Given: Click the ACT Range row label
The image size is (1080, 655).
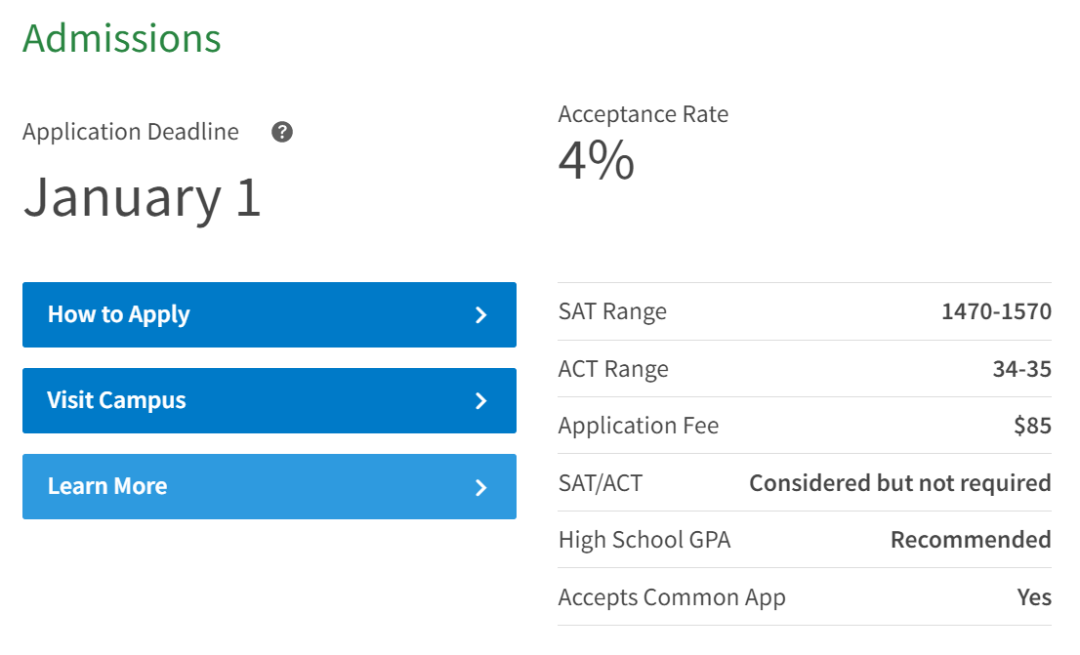Looking at the screenshot, I should point(613,369).
